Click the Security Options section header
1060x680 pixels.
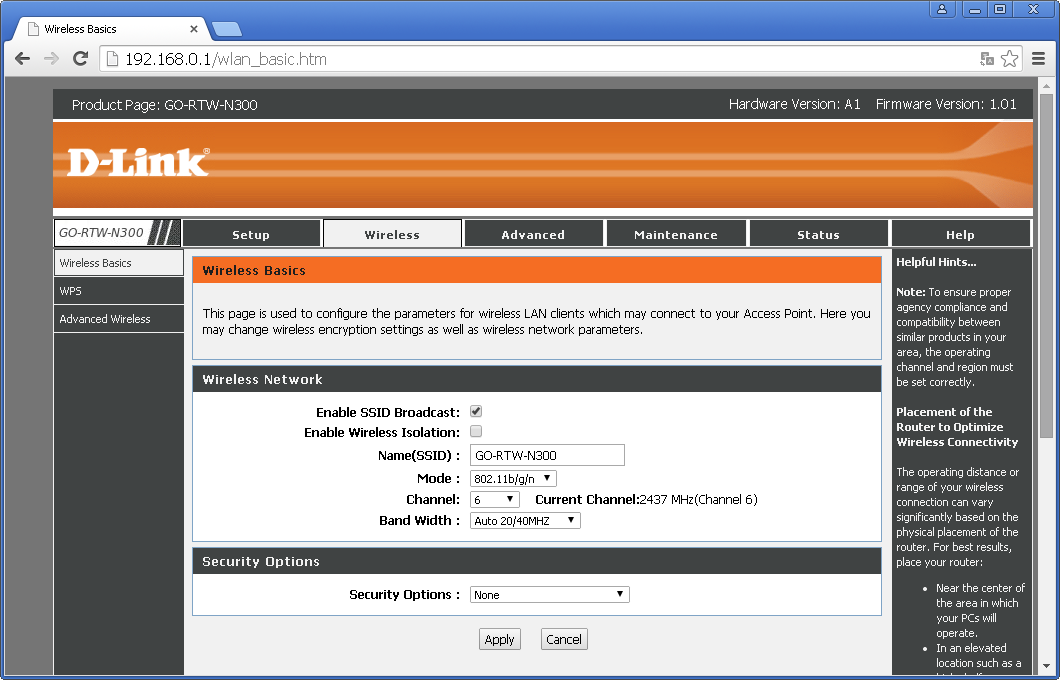pyautogui.click(x=537, y=561)
